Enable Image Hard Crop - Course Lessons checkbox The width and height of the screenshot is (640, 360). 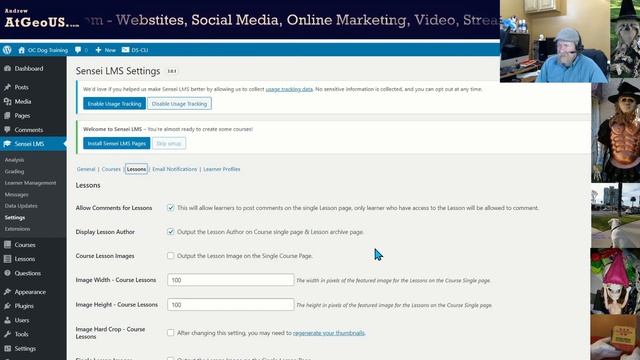(x=170, y=333)
